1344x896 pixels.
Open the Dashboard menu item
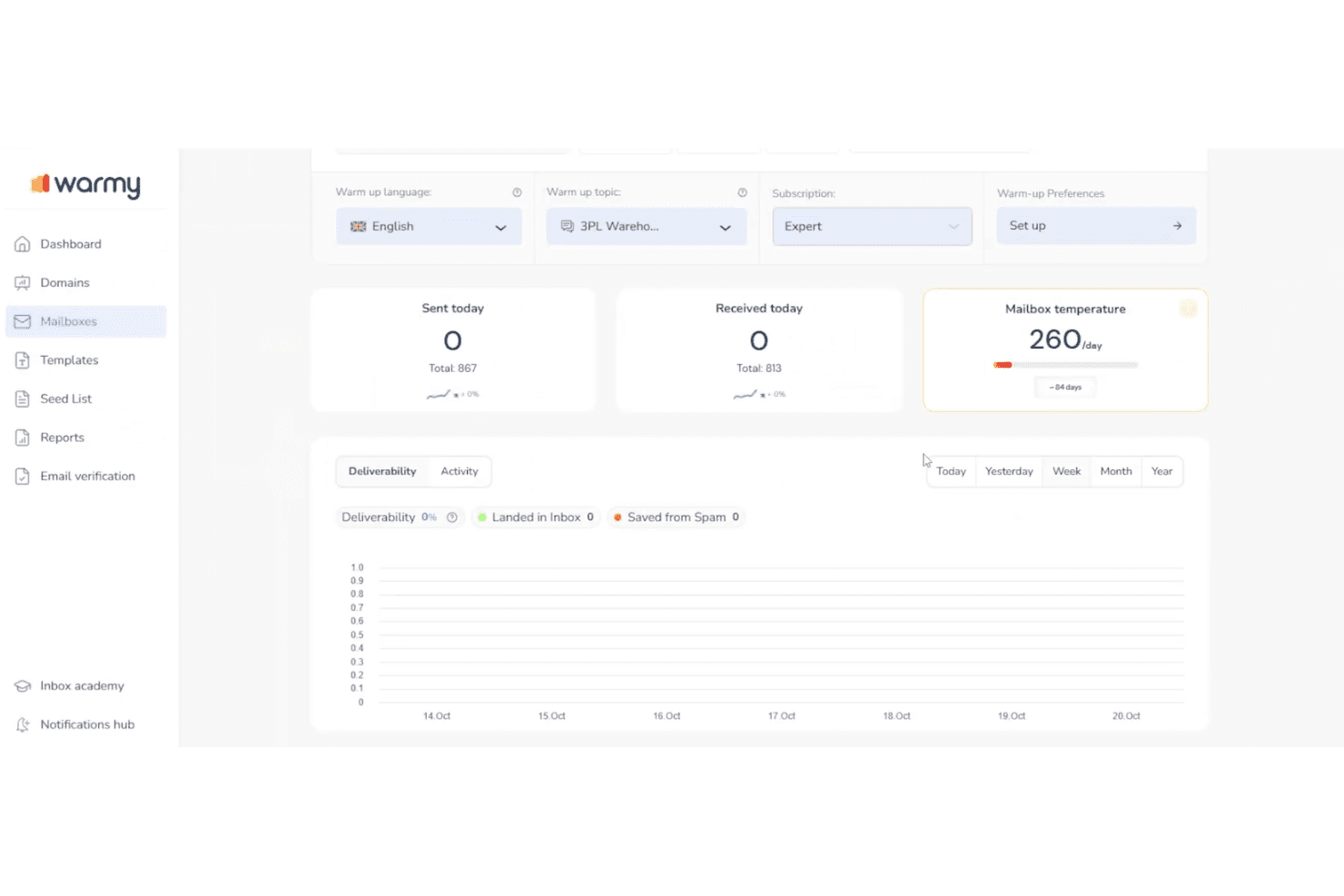(x=86, y=244)
